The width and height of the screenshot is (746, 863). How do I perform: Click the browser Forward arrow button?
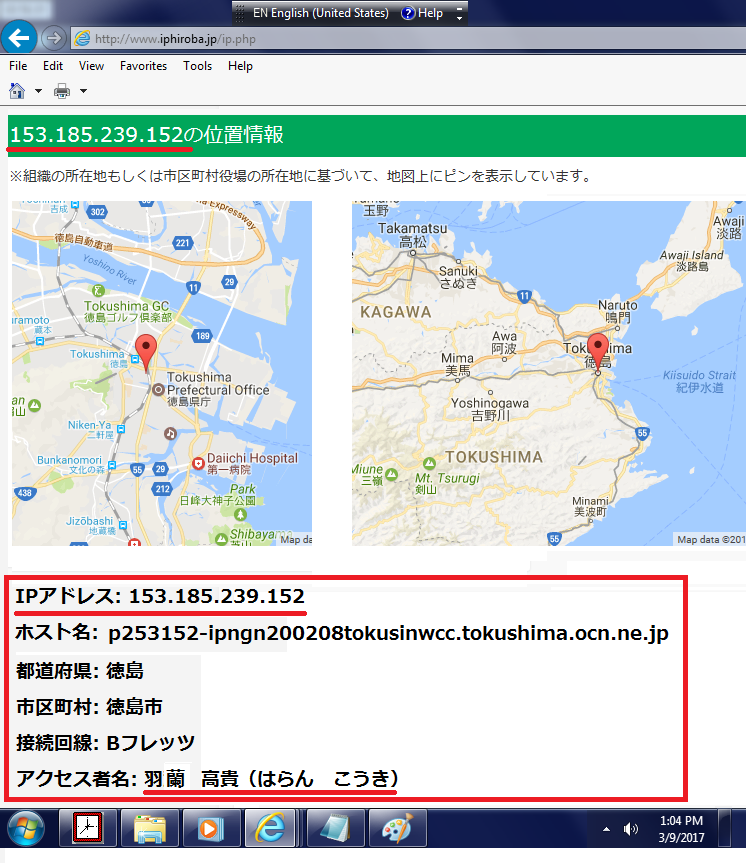click(53, 39)
